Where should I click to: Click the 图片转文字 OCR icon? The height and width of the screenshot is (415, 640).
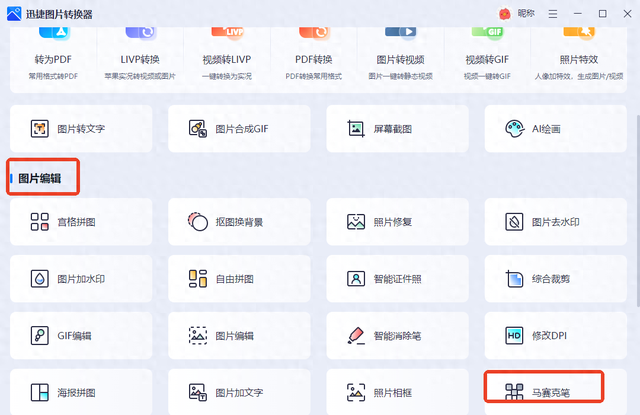click(x=40, y=129)
